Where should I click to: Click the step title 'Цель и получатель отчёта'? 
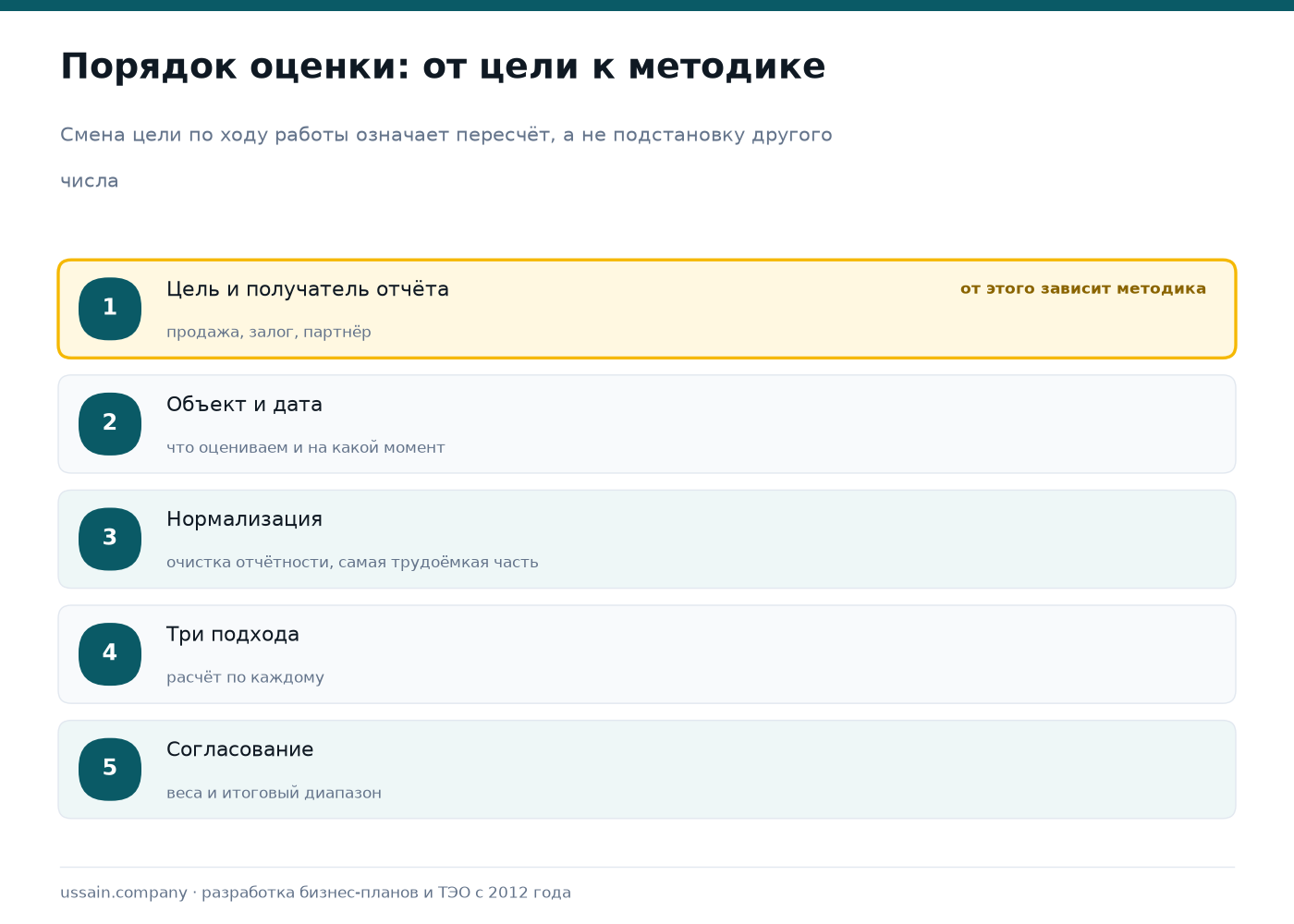tap(308, 289)
